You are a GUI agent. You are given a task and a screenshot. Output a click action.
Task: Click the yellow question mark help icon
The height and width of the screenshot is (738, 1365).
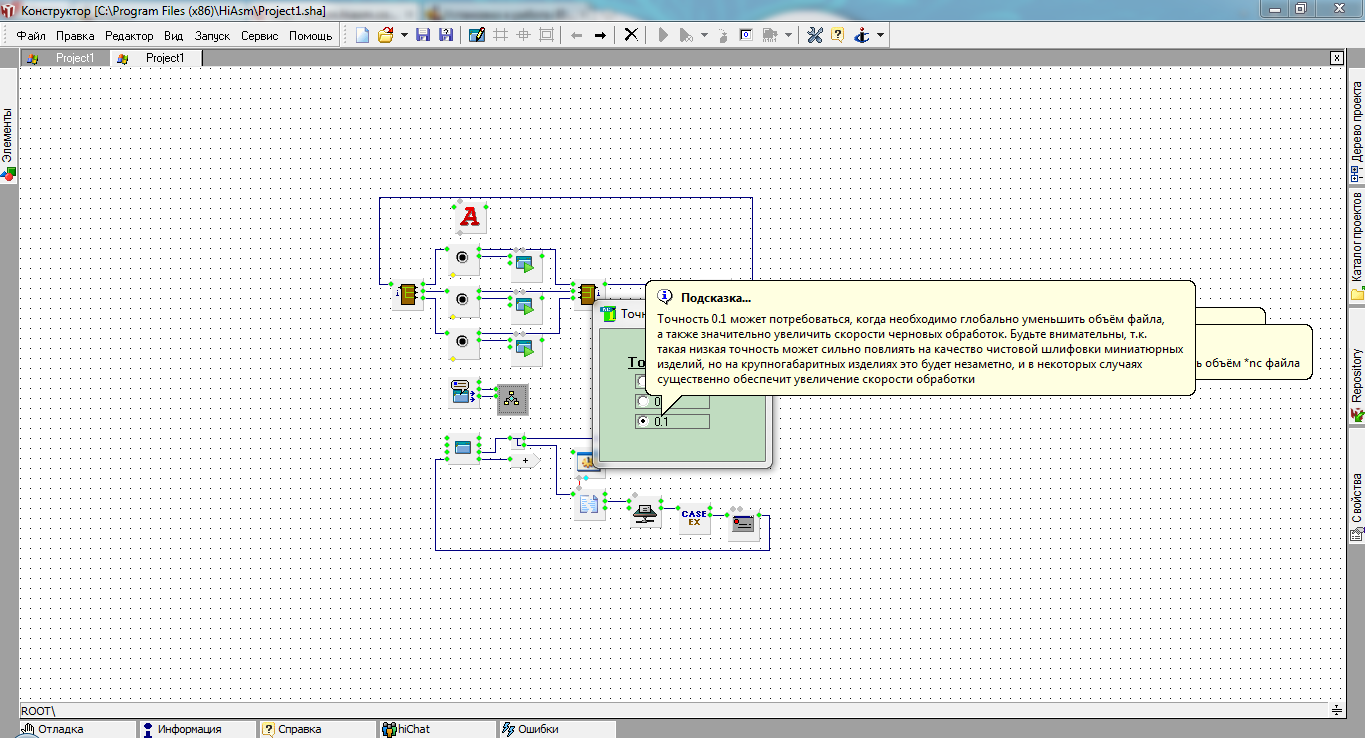pyautogui.click(x=837, y=35)
